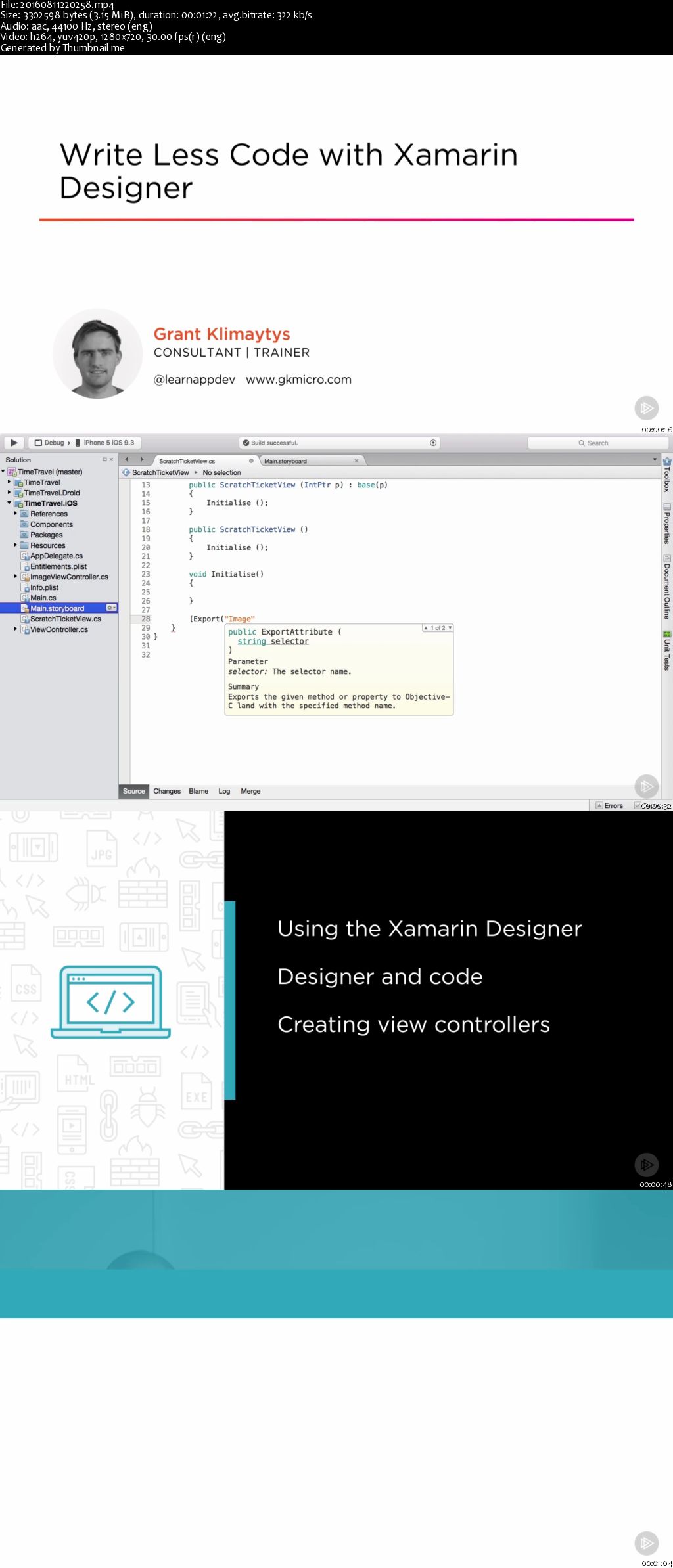The width and height of the screenshot is (673, 1568).
Task: Collapse the TimeTravel (master) solution node
Action: (3, 472)
